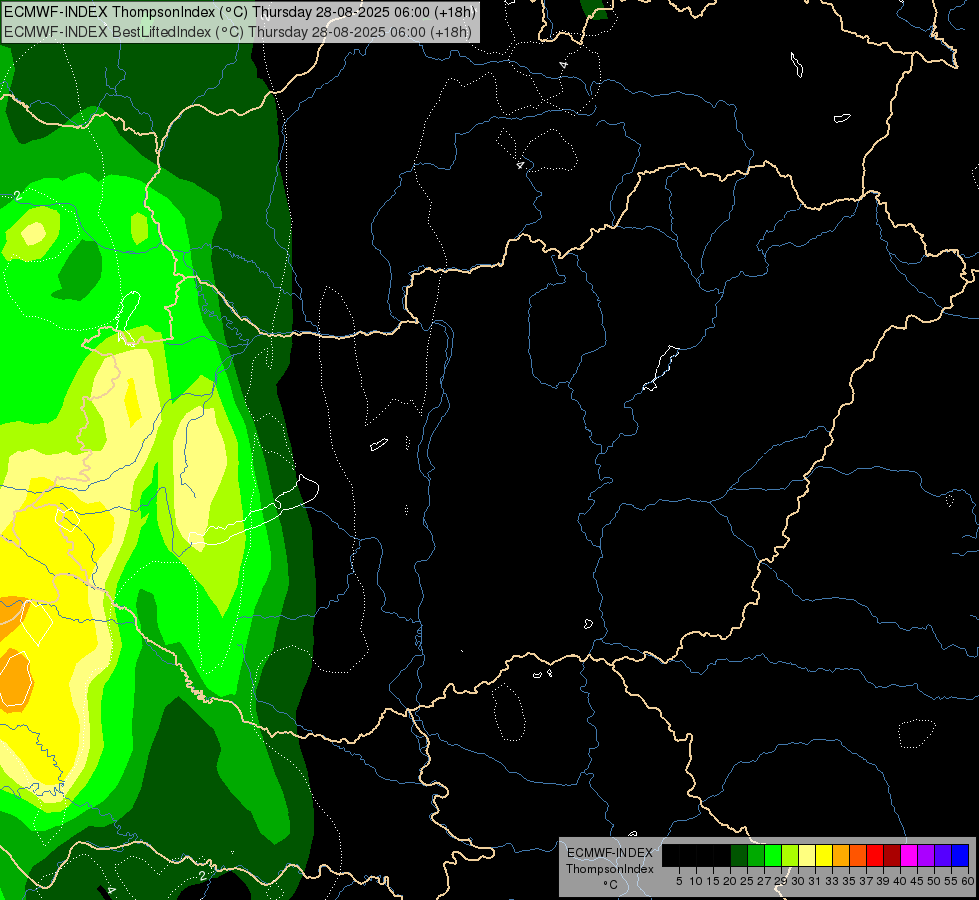Pick the magenta 40–45 legend swatch
The width and height of the screenshot is (979, 900).
pos(908,855)
